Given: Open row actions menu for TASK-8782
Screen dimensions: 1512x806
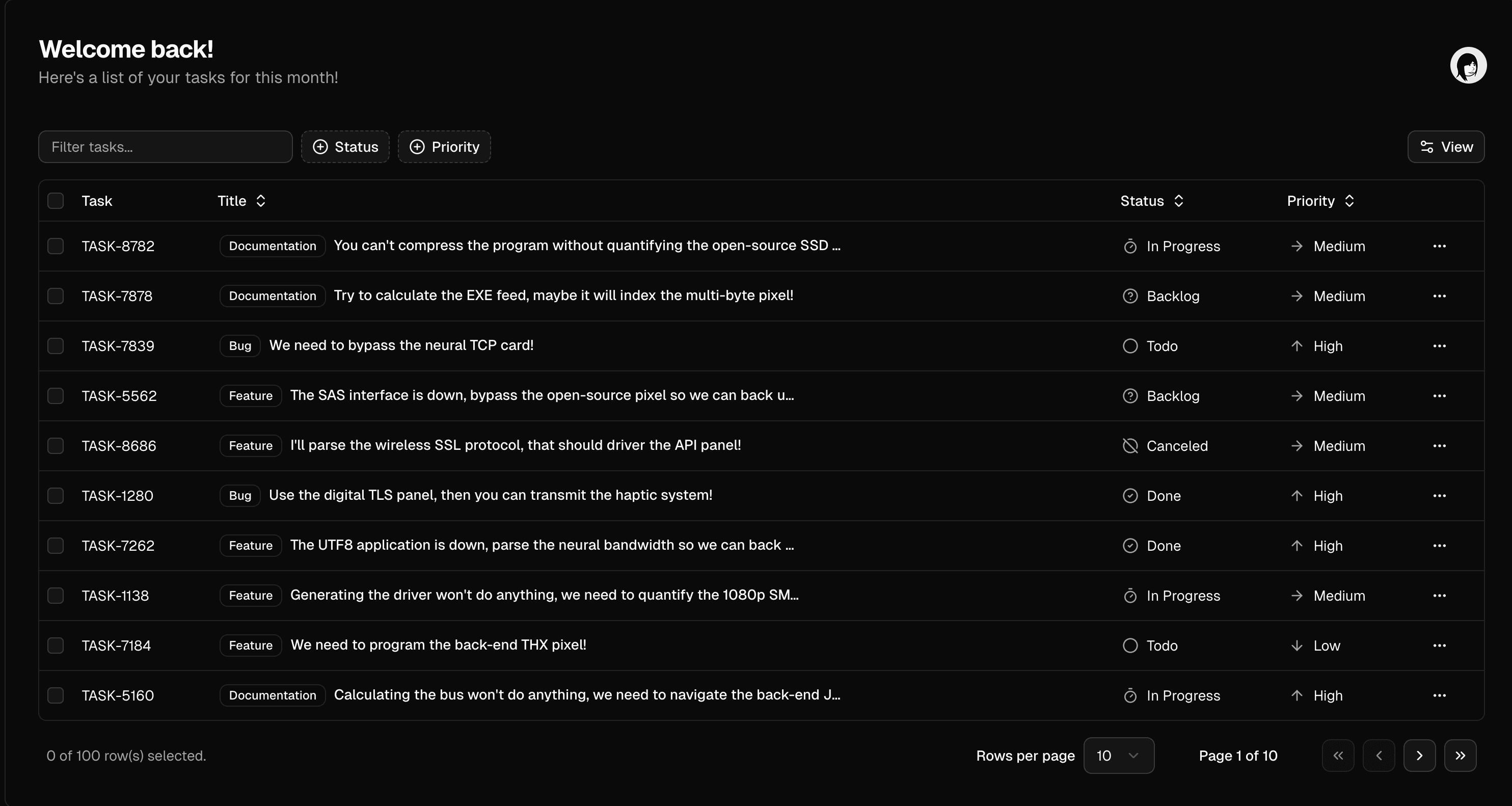Looking at the screenshot, I should pos(1439,246).
